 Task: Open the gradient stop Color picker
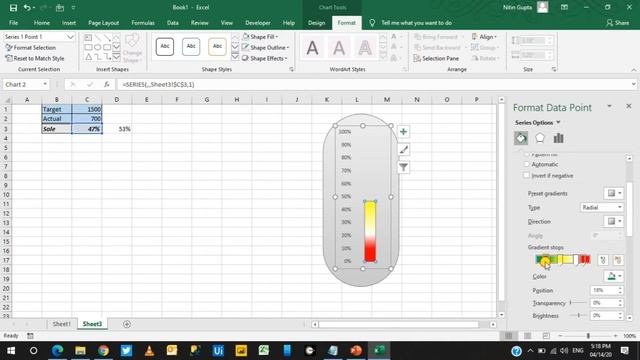[x=613, y=276]
